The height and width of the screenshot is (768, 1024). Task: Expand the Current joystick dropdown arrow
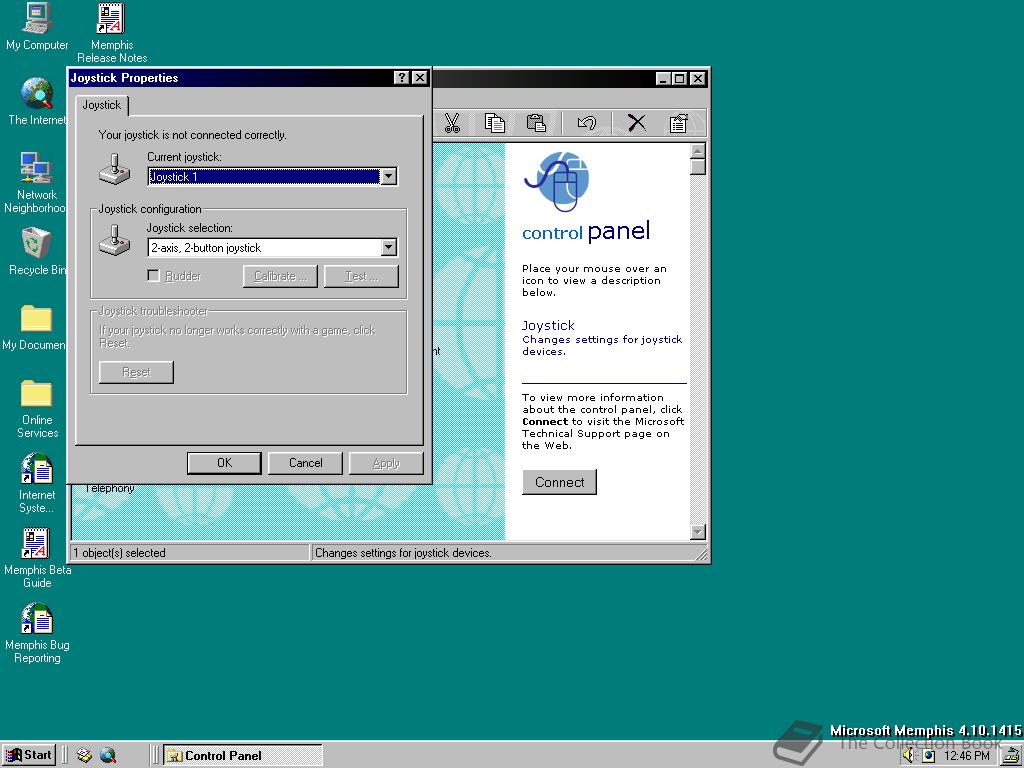[389, 176]
